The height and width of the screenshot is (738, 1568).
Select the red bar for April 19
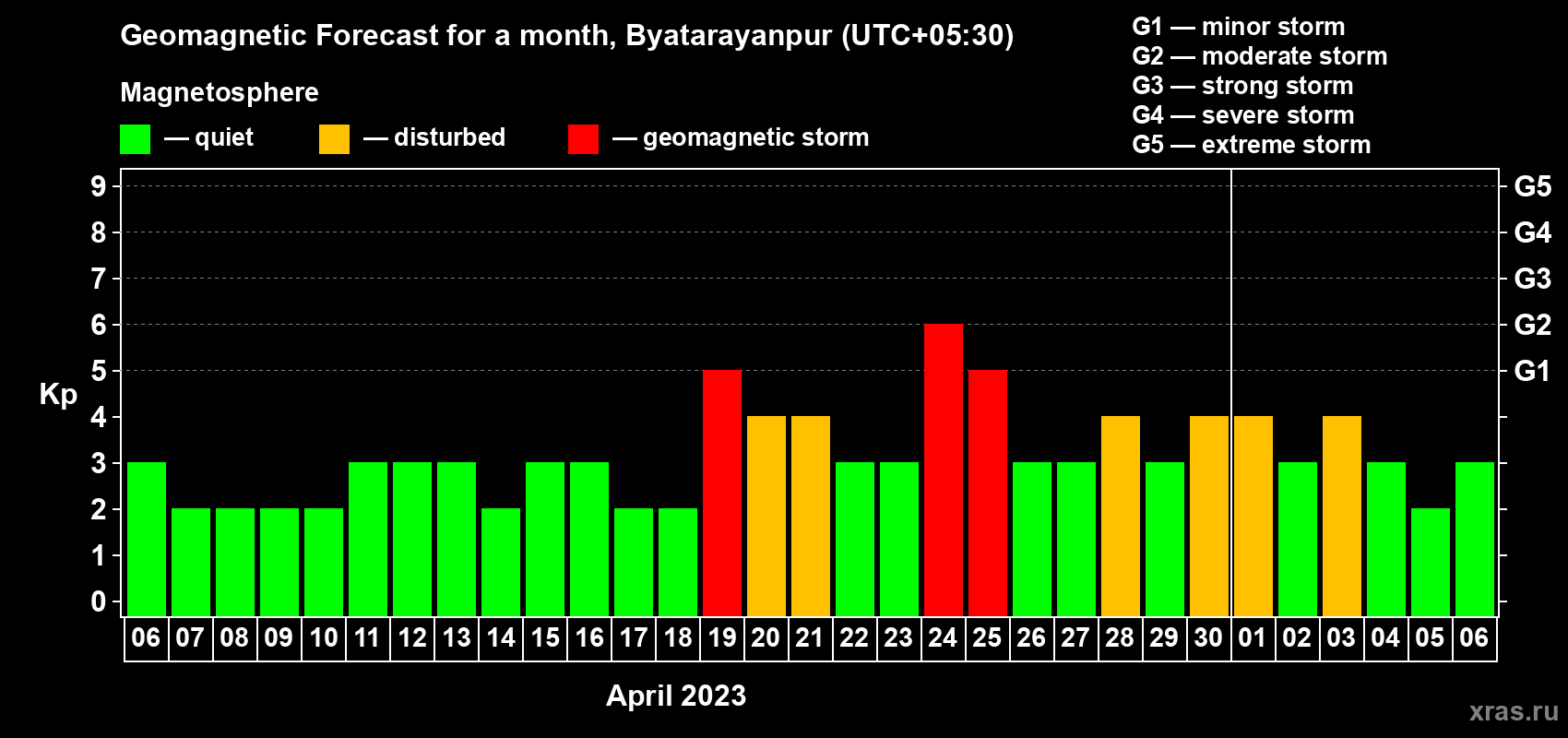pos(722,494)
